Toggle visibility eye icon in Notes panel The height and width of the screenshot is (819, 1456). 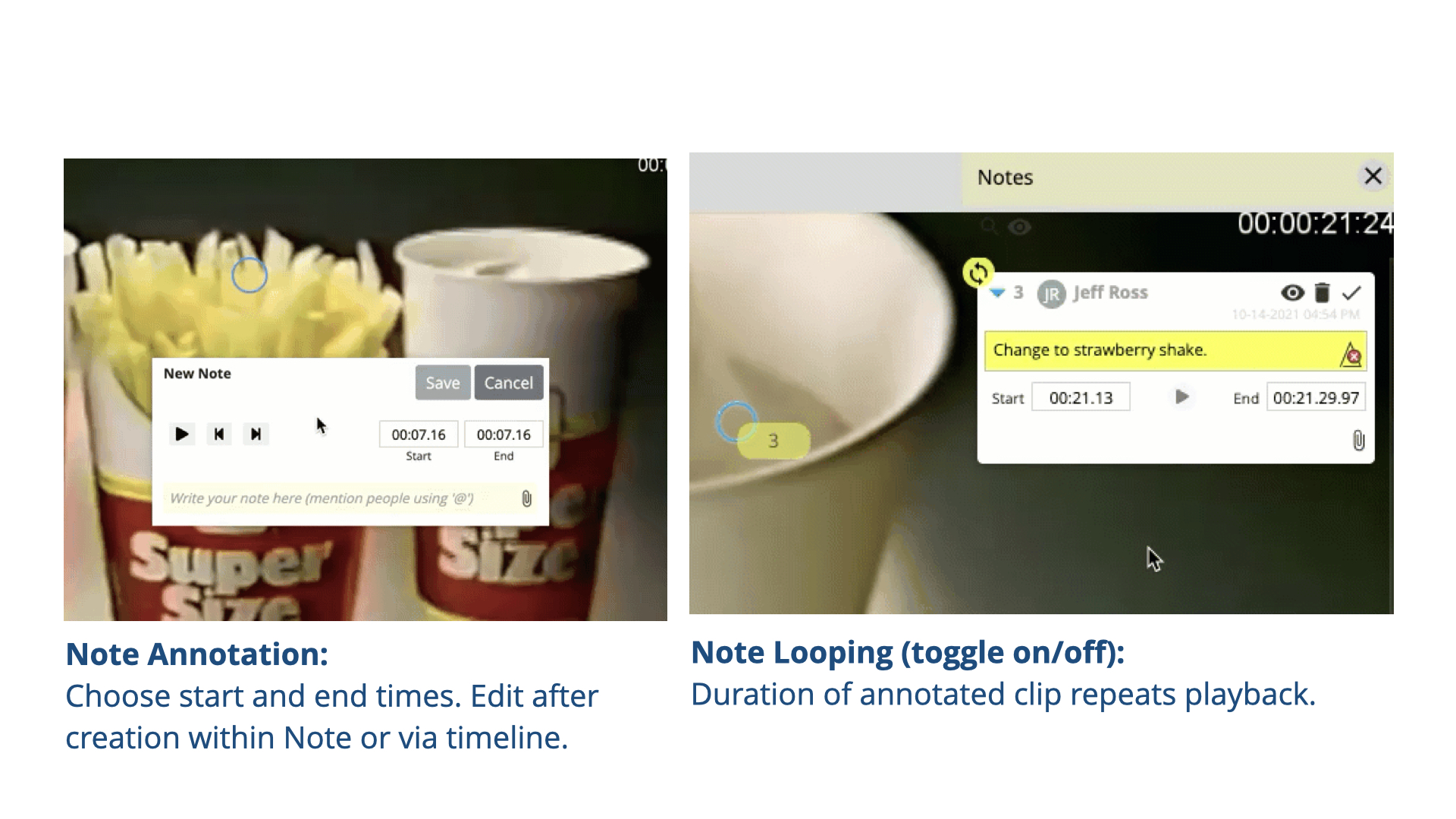1290,292
